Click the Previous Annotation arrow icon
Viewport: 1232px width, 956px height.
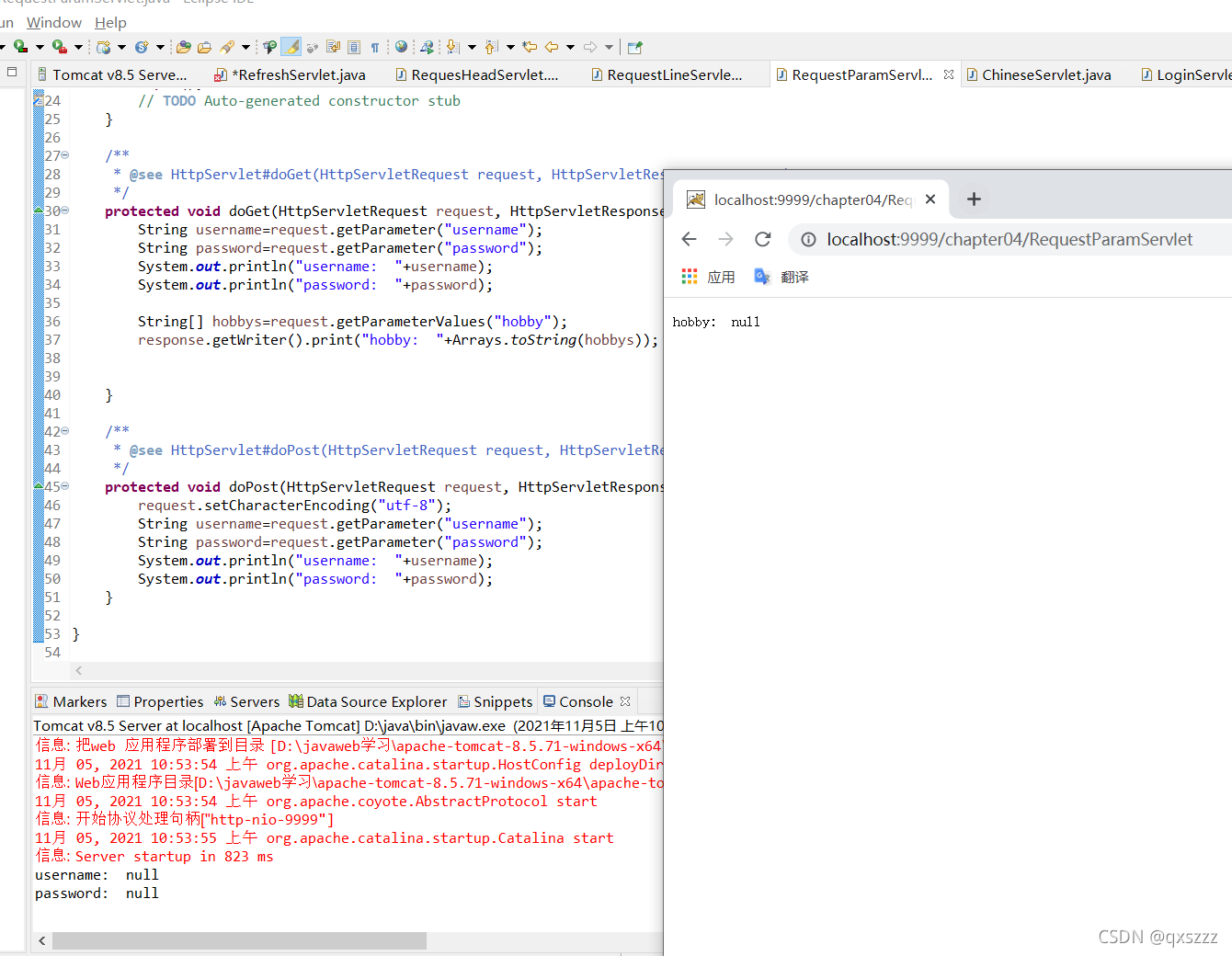(x=491, y=47)
